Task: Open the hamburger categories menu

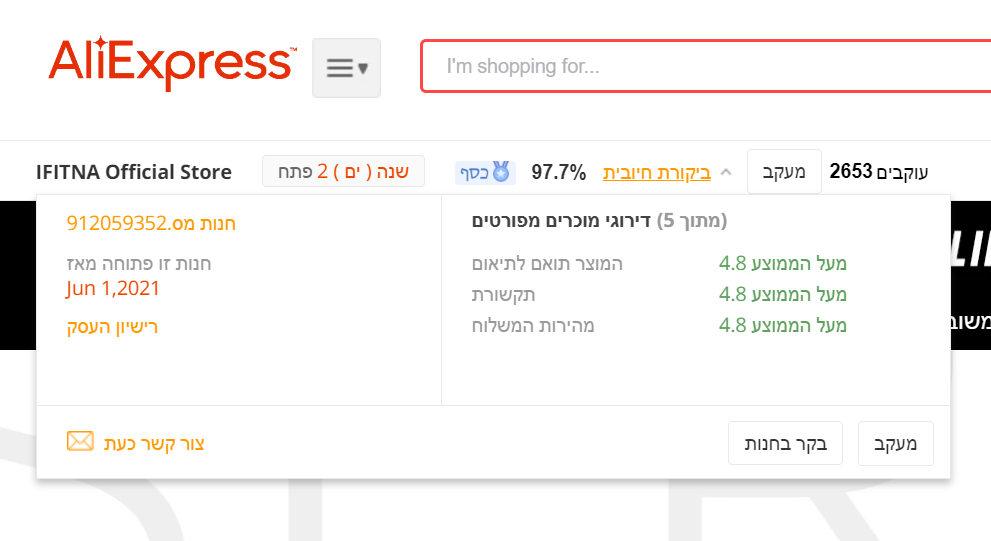Action: (x=346, y=68)
